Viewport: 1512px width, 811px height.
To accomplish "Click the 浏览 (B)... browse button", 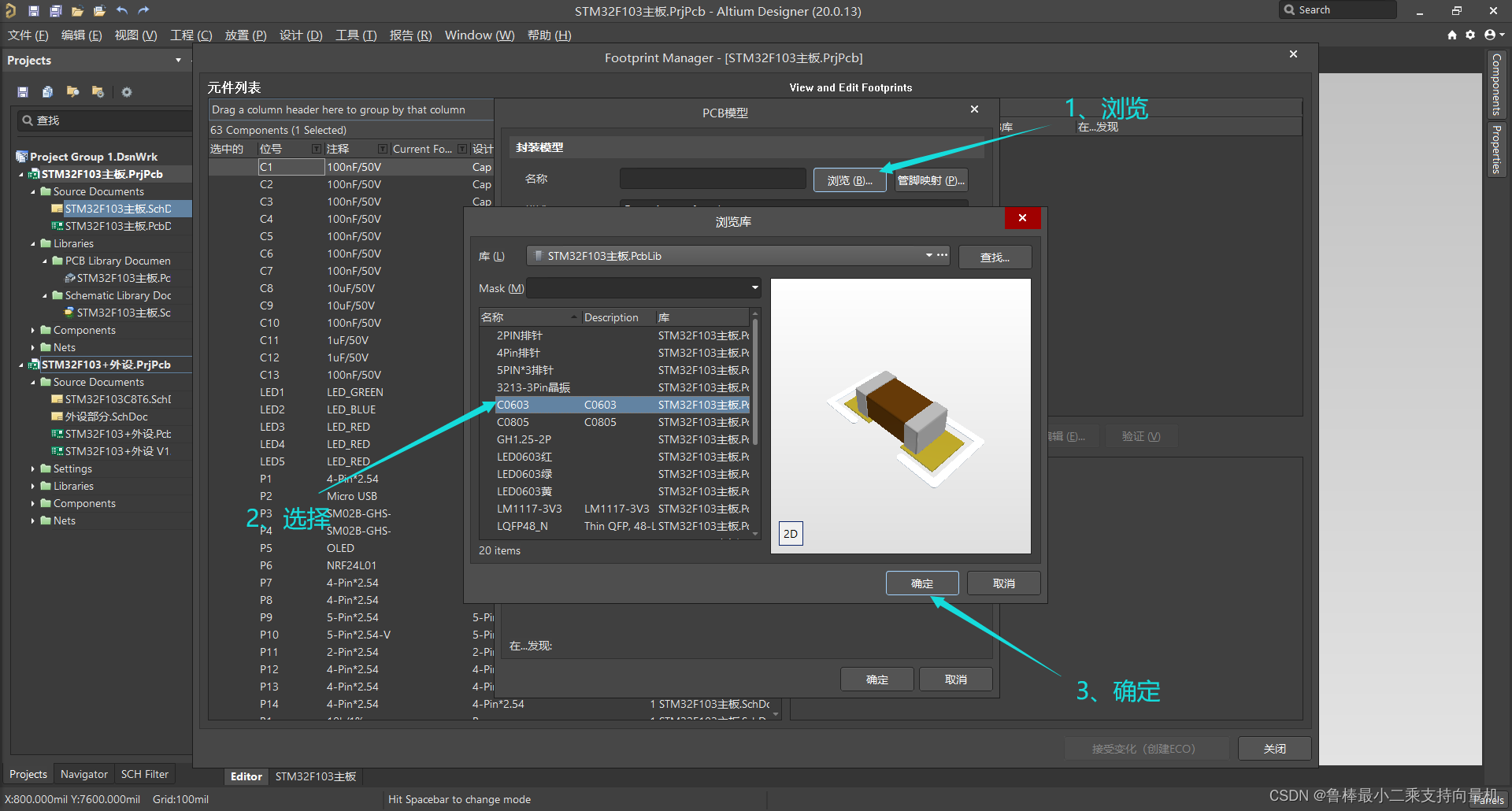I will (850, 180).
